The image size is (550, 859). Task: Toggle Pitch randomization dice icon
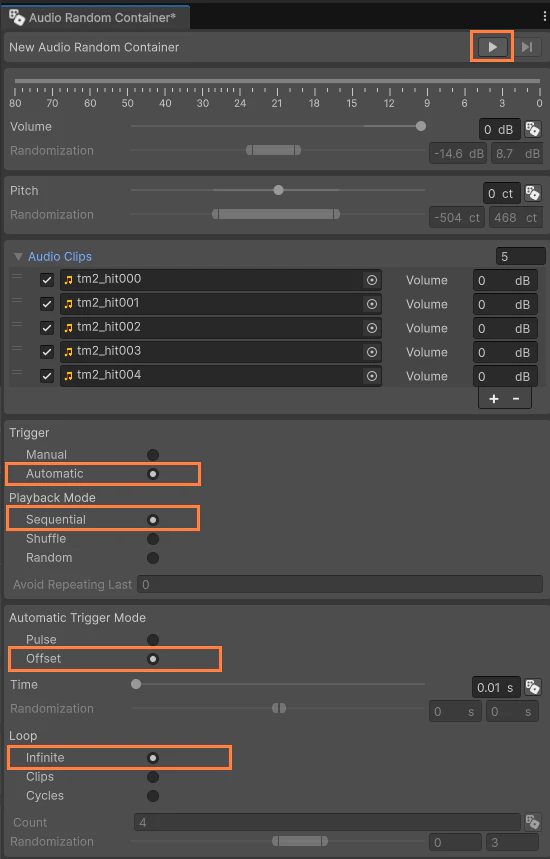pyautogui.click(x=532, y=193)
